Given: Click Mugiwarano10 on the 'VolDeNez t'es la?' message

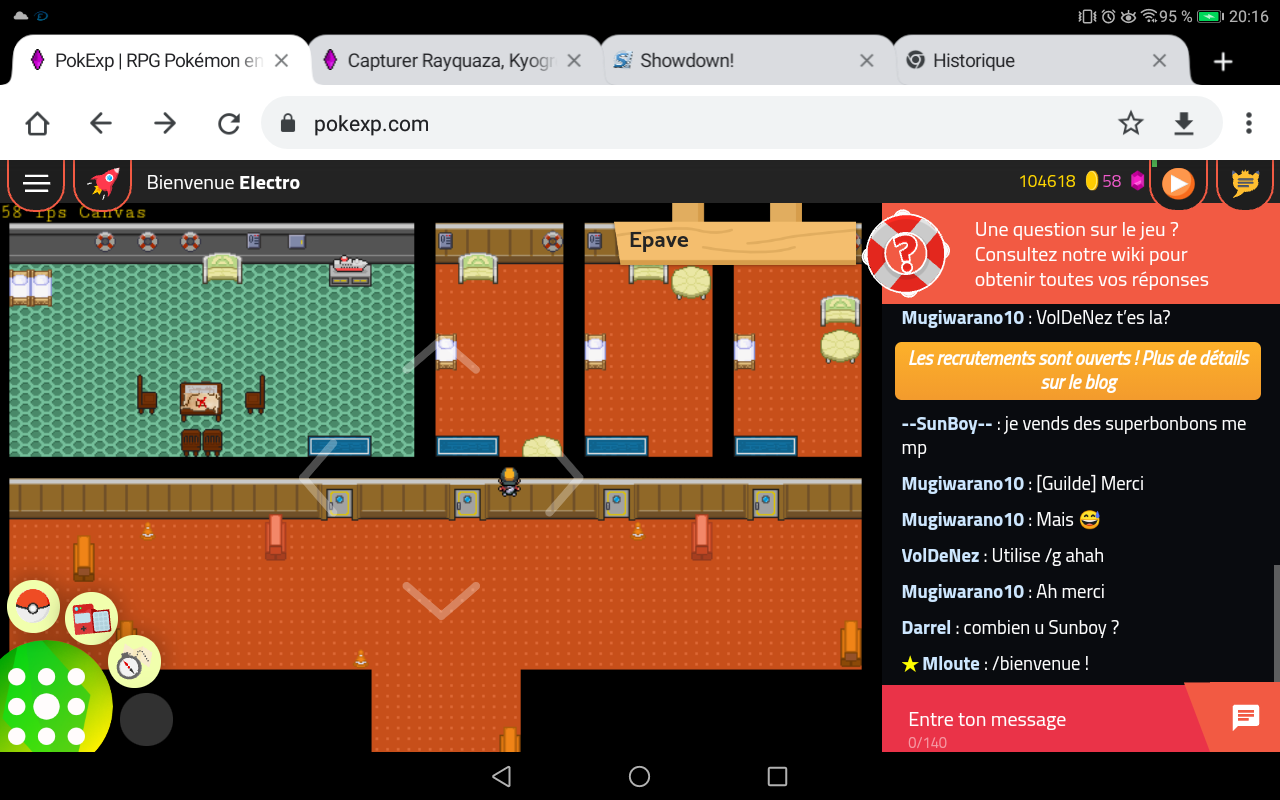Looking at the screenshot, I should 963,318.
